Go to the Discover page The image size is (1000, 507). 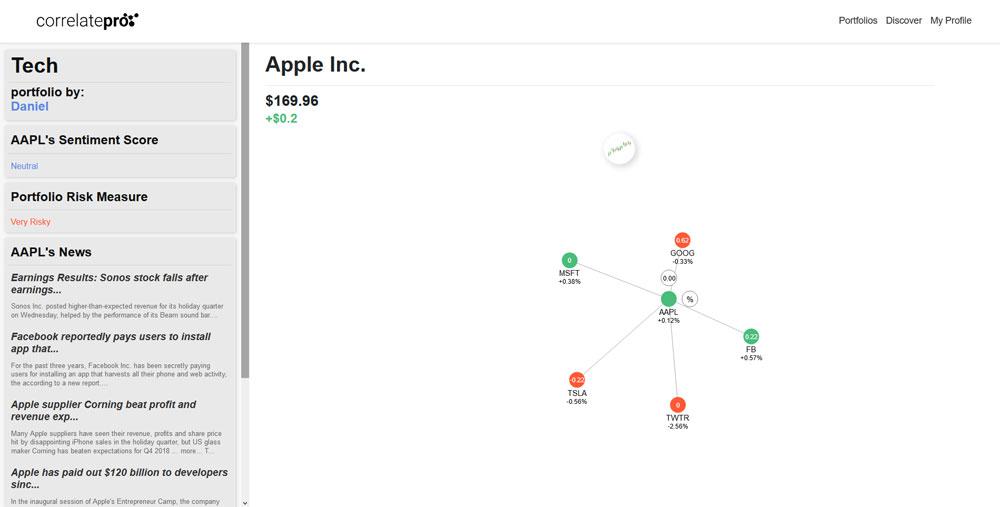click(x=904, y=20)
